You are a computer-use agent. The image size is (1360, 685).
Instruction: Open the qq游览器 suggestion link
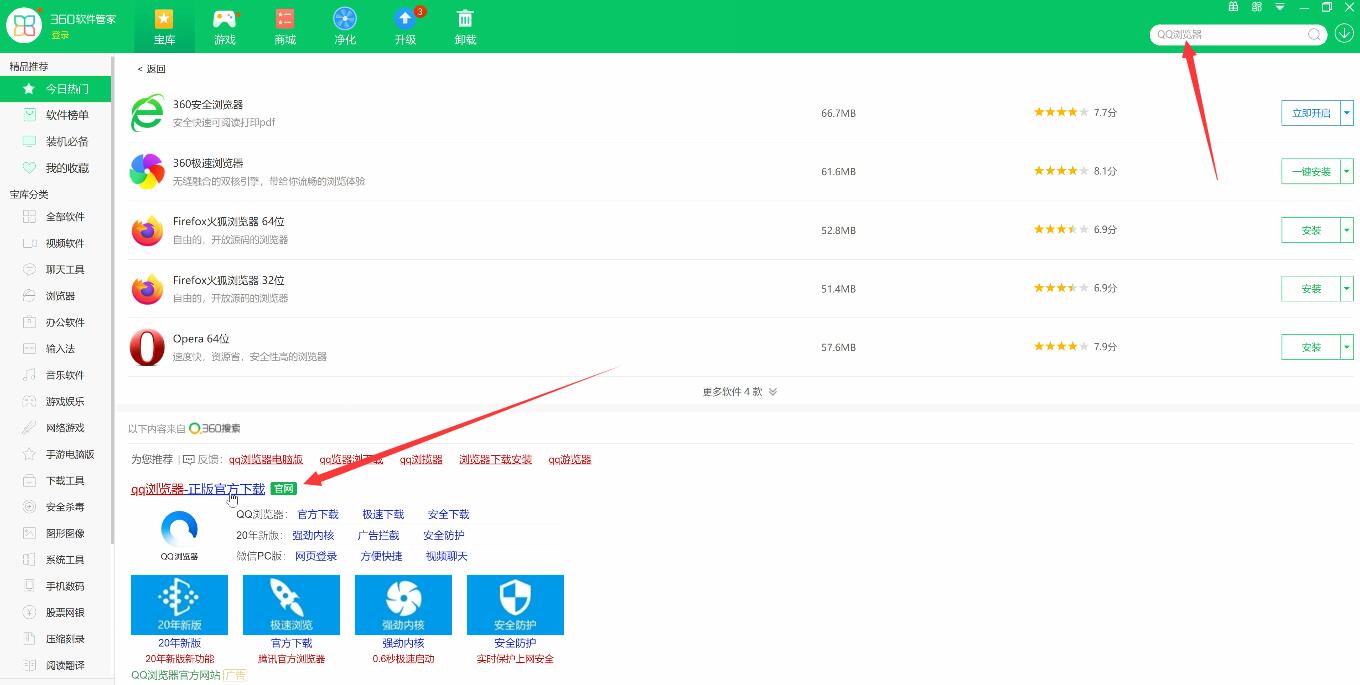tap(570, 460)
